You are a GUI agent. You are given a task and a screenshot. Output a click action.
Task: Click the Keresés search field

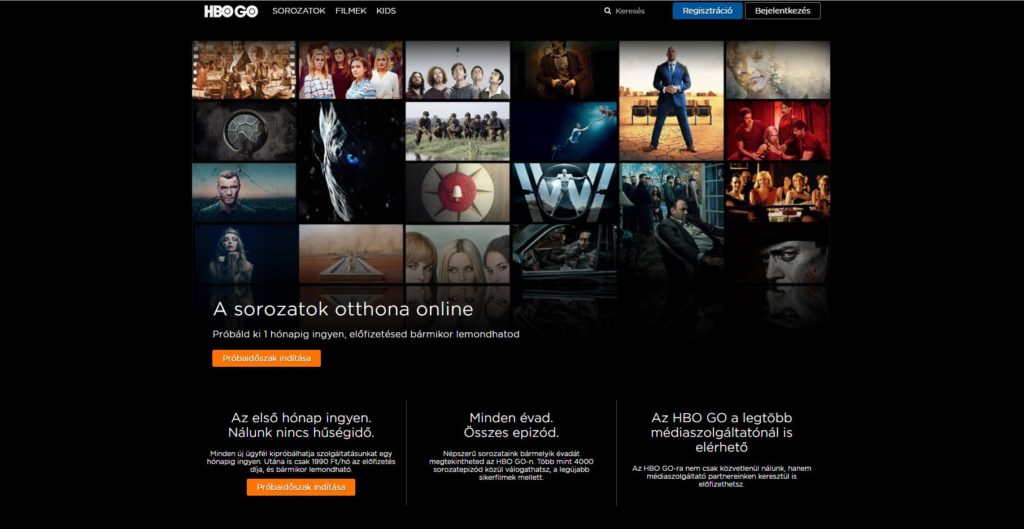(630, 11)
